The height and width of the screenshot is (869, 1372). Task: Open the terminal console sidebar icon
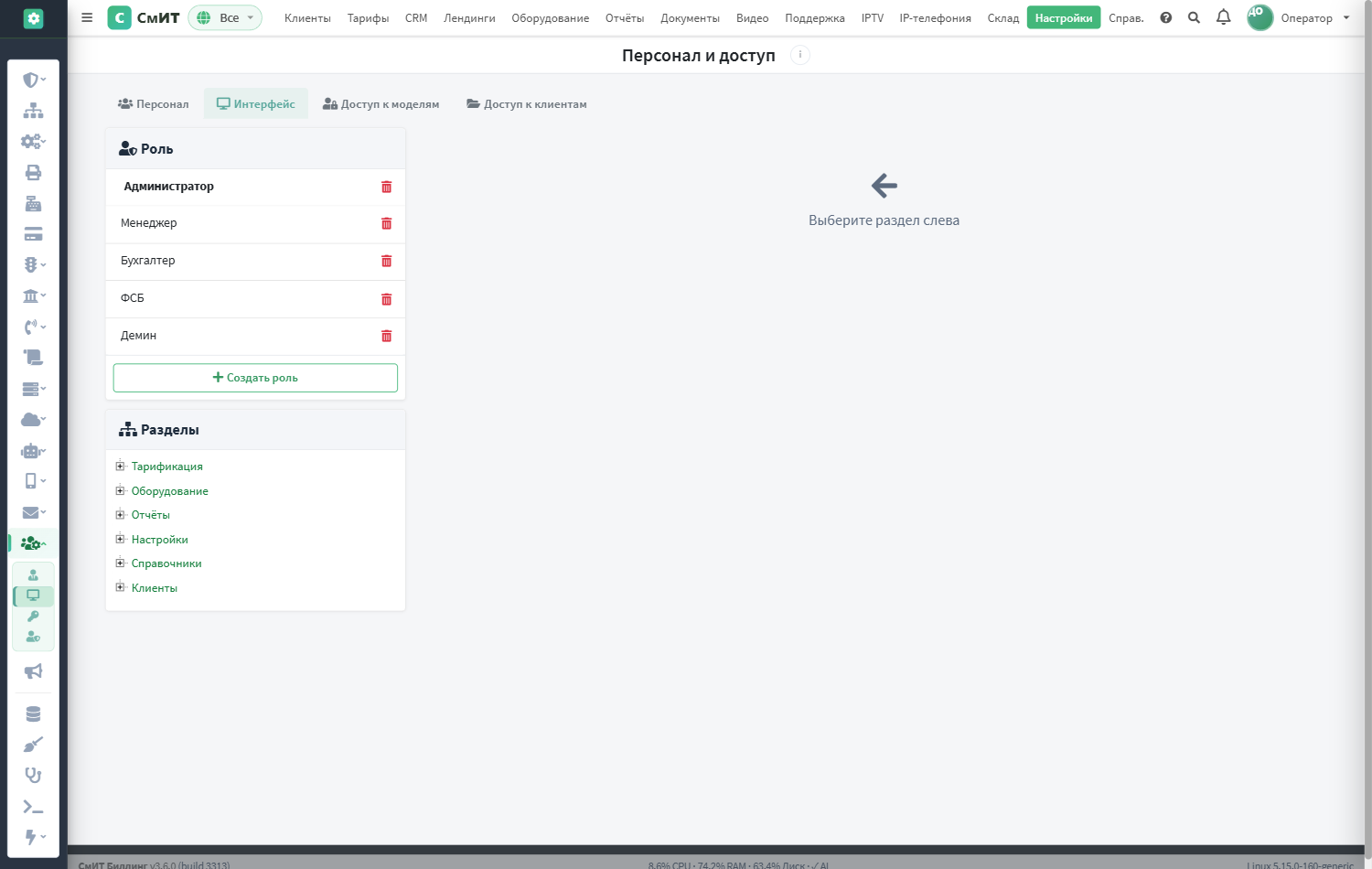(33, 807)
